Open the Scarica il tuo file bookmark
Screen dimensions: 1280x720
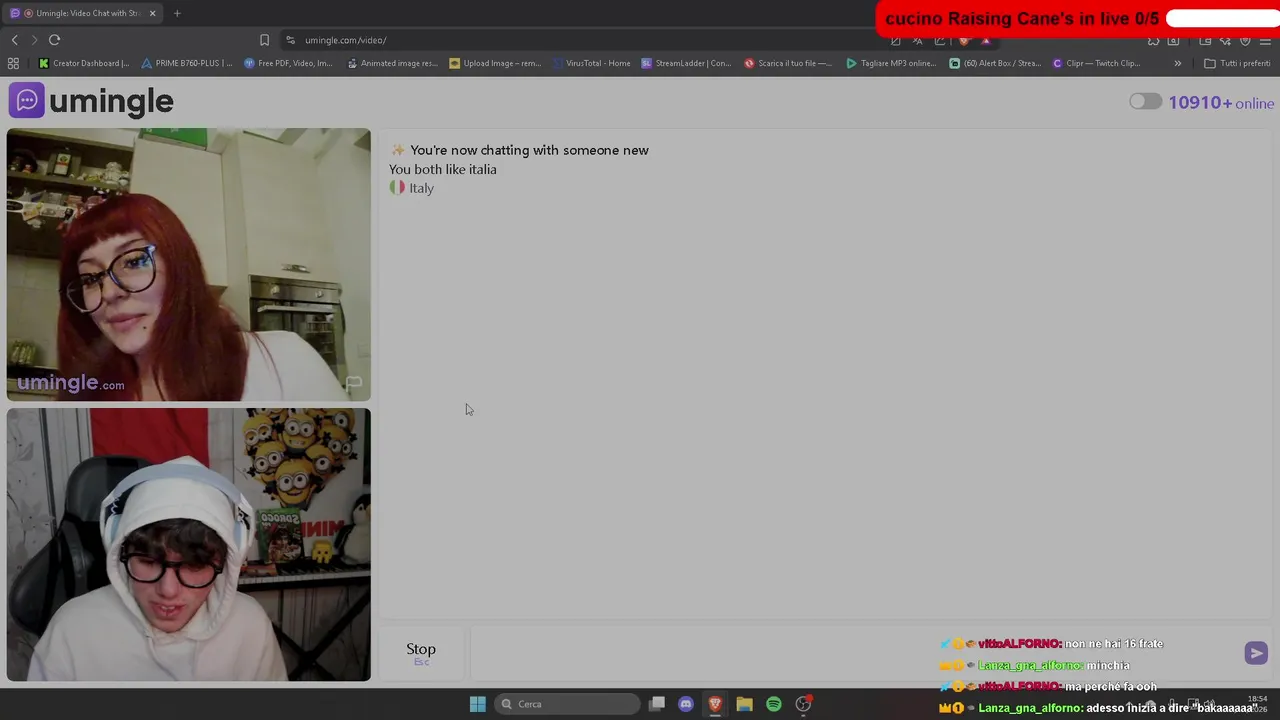(788, 63)
